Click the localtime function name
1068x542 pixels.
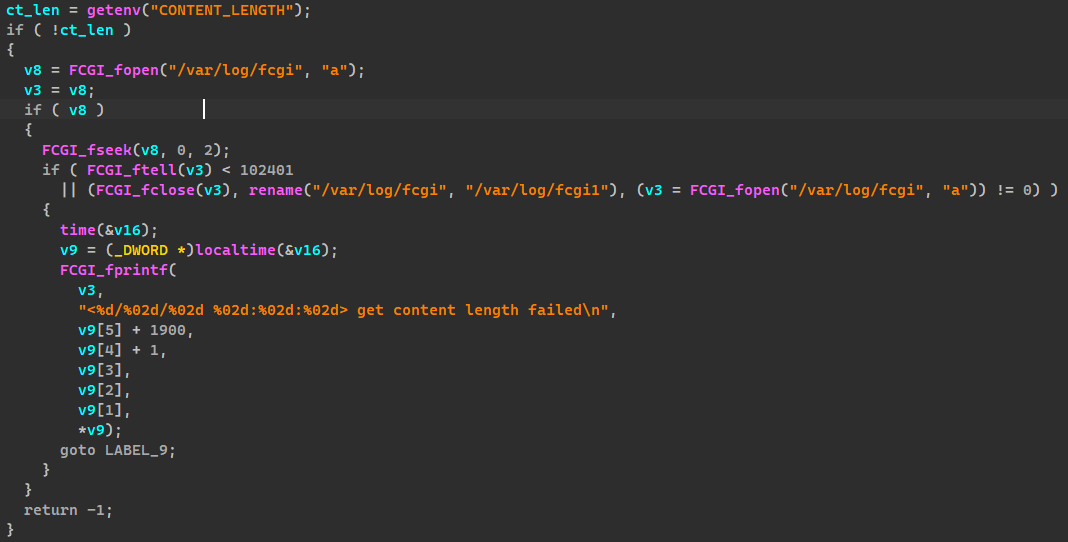pyautogui.click(x=242, y=250)
